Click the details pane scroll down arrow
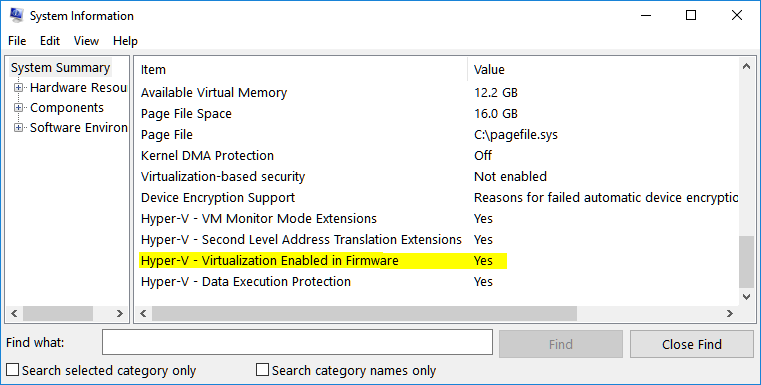Viewport: 761px width, 385px height. click(746, 297)
